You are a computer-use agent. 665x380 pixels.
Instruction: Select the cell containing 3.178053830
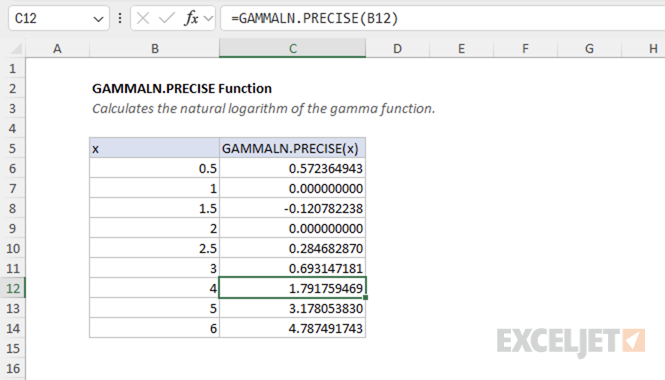point(293,308)
